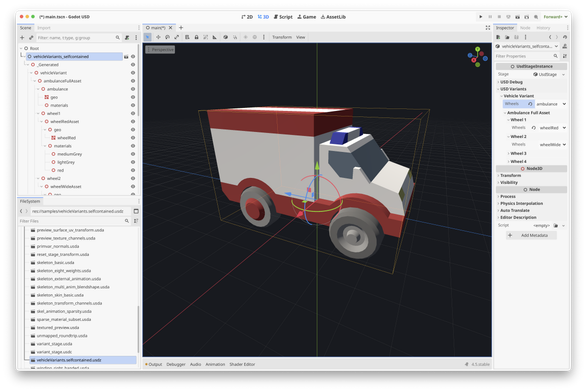Screen dimensions: 587x392
Task: Choose the Scale Mode tool
Action: 177,37
